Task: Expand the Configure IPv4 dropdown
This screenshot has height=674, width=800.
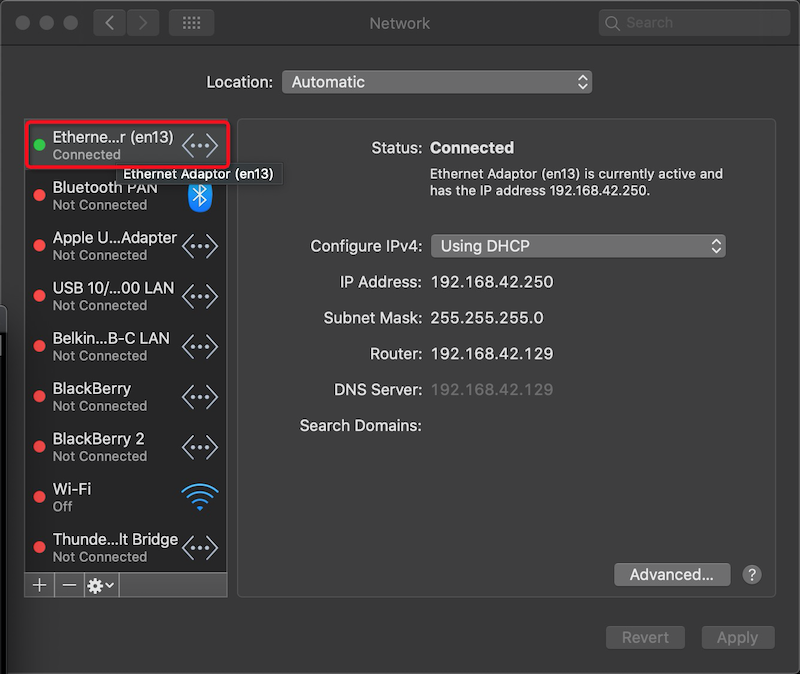Action: 577,246
